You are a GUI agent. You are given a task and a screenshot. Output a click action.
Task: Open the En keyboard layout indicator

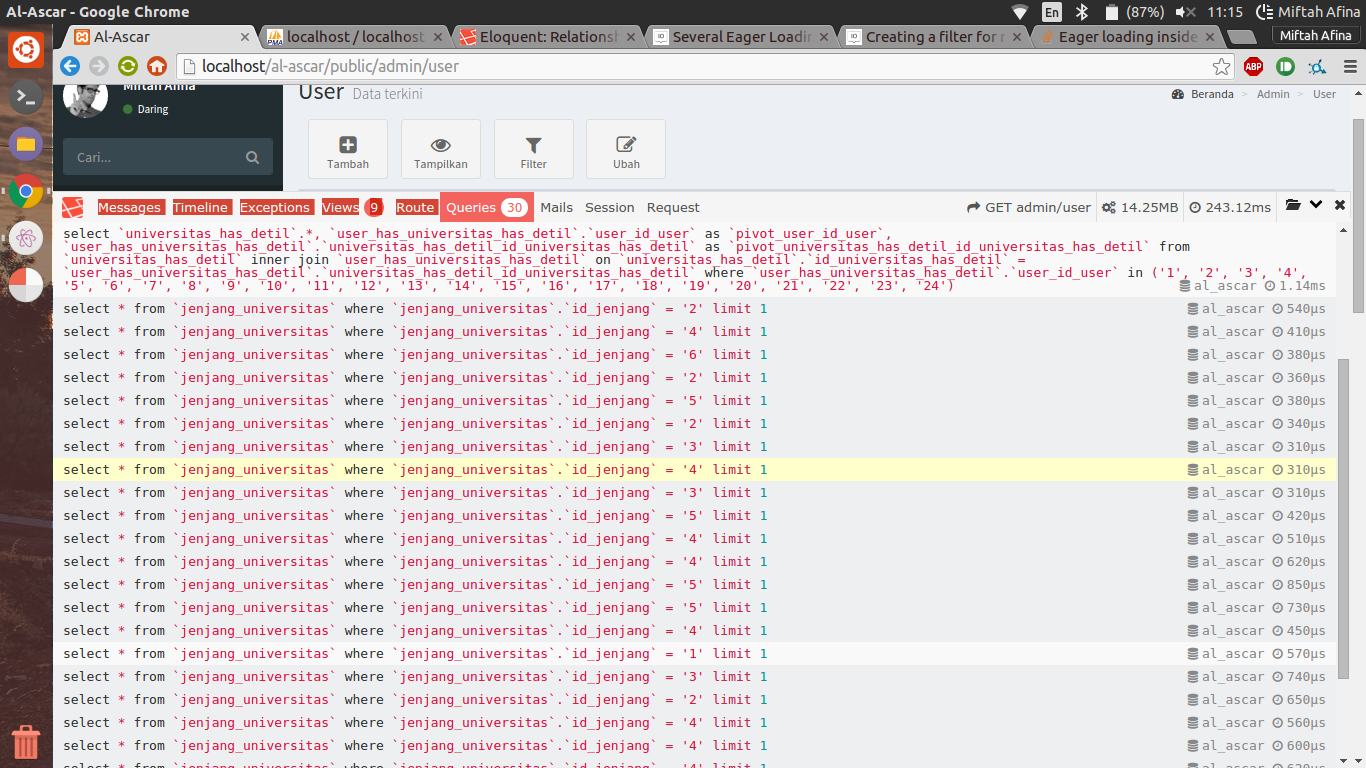(x=1052, y=12)
